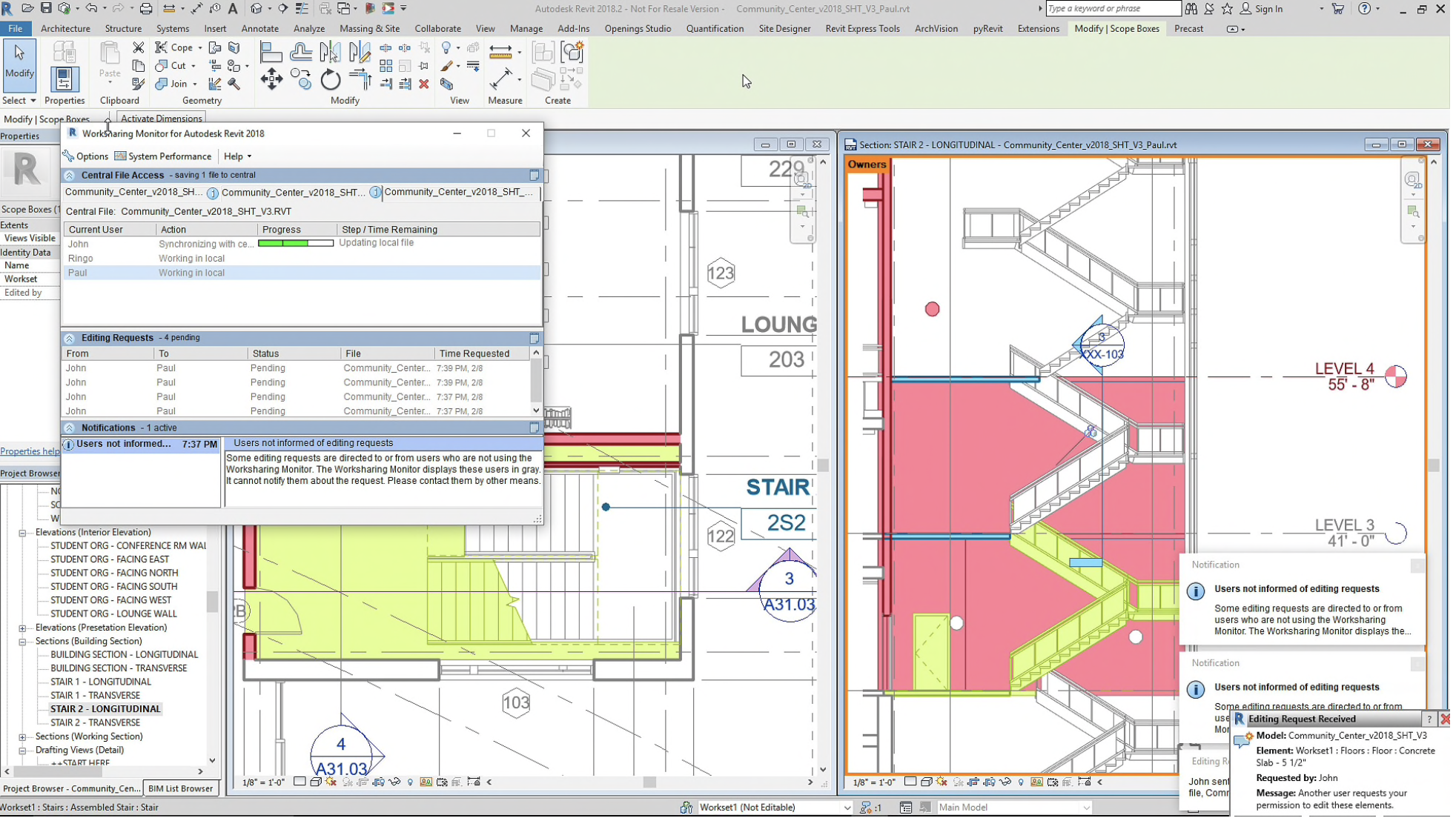Open the active workset dropdown in status bar
The image size is (1456, 818).
pos(847,808)
